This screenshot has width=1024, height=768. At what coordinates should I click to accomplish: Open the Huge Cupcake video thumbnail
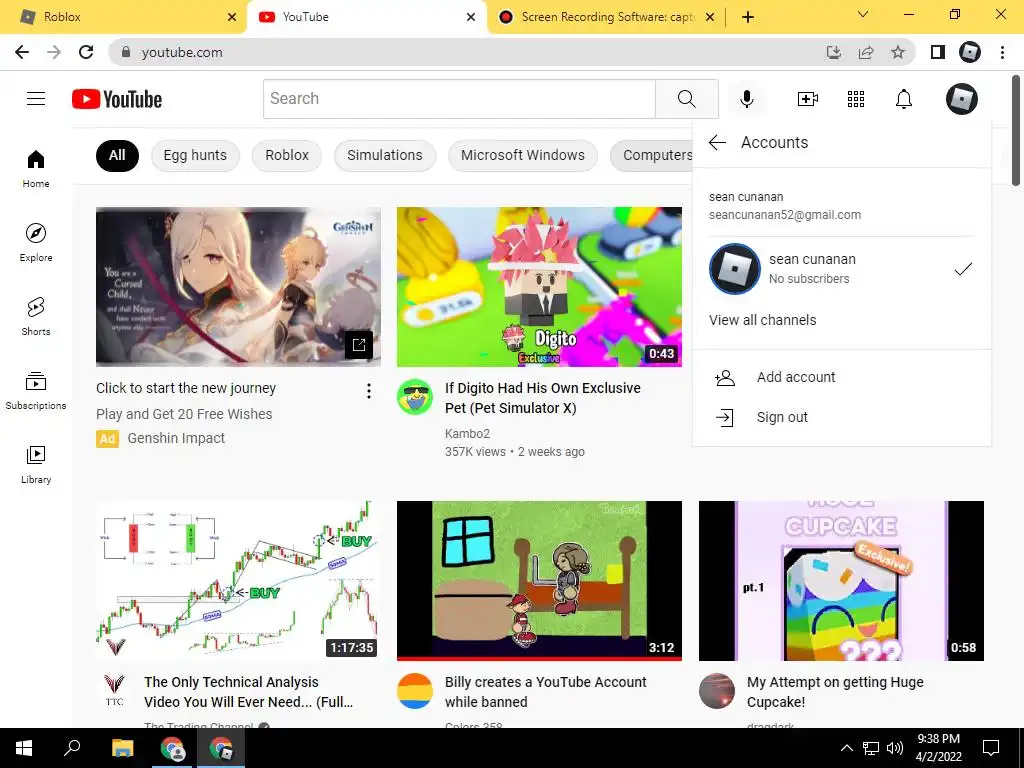[841, 581]
